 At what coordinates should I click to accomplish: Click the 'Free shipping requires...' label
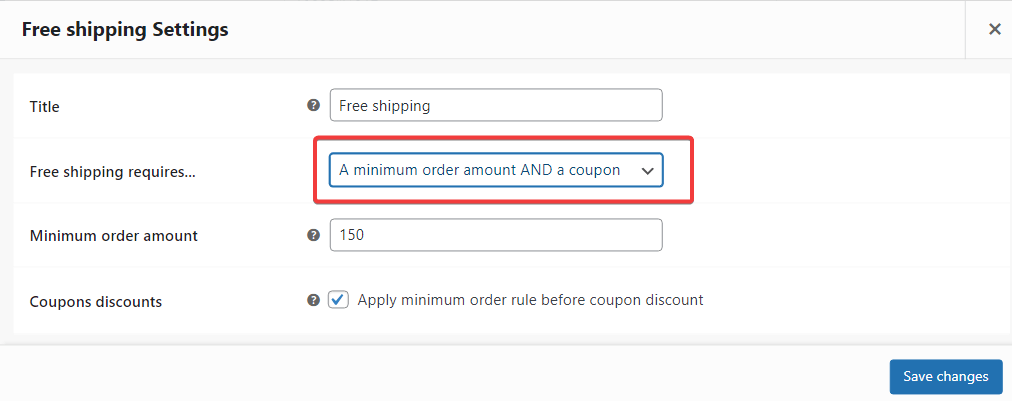[113, 172]
